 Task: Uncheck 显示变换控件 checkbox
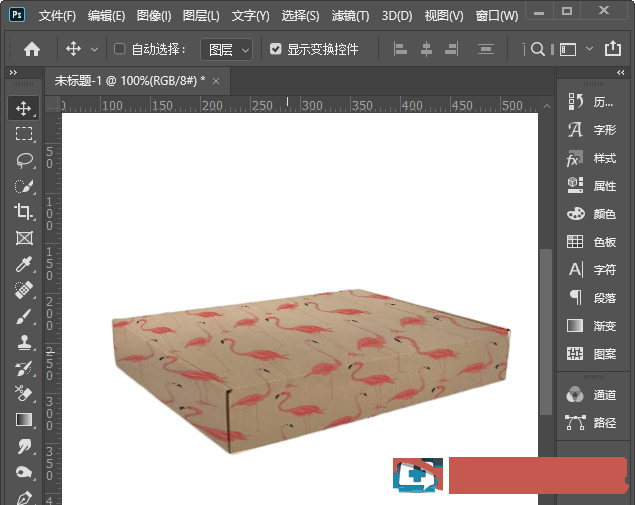(276, 49)
